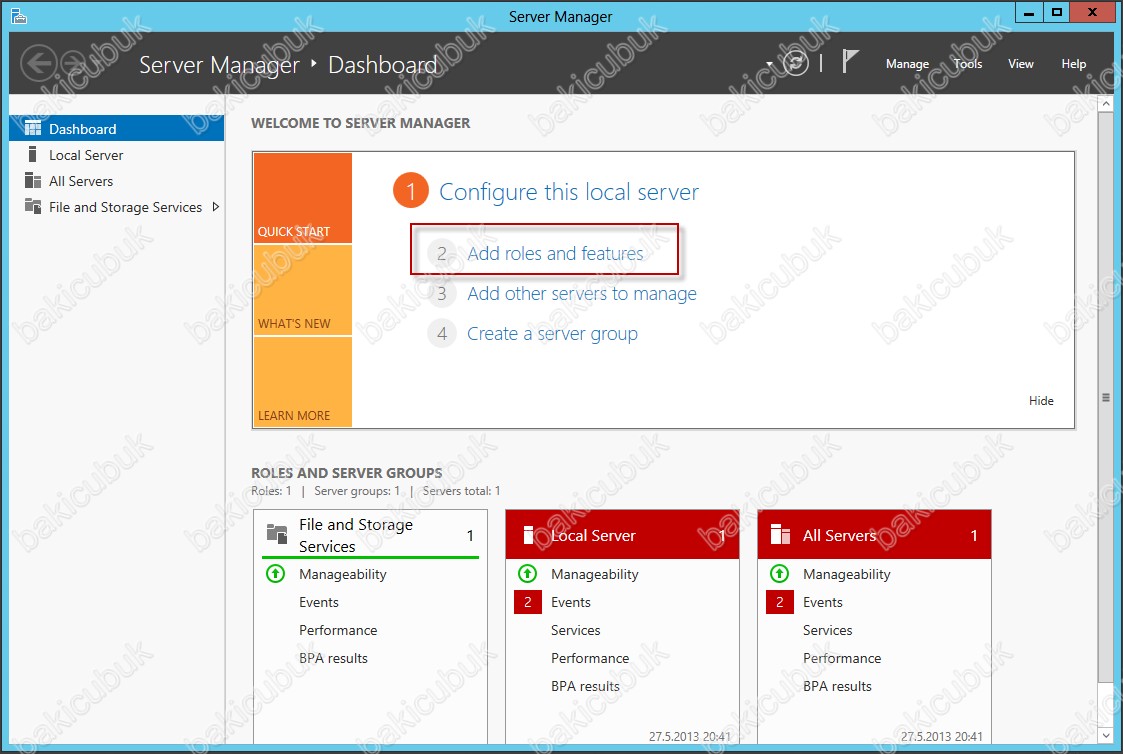Expand the File and Storage Services arrow
The height and width of the screenshot is (754, 1123).
tap(216, 207)
